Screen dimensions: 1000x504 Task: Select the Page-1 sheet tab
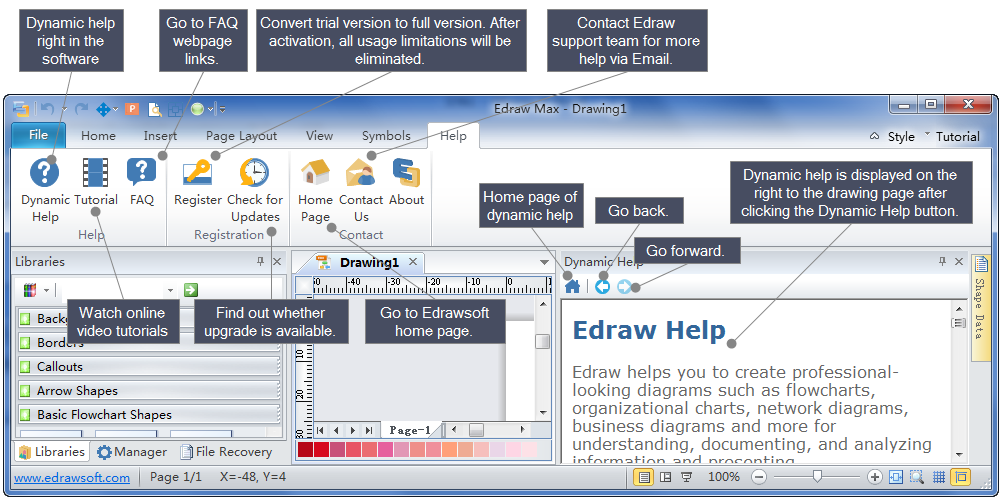[x=410, y=430]
